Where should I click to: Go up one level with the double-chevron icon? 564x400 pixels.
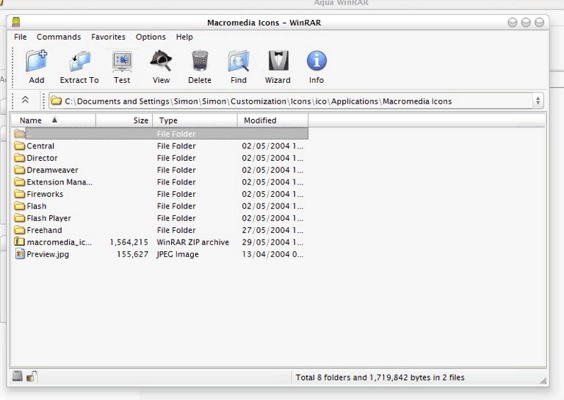(25, 100)
